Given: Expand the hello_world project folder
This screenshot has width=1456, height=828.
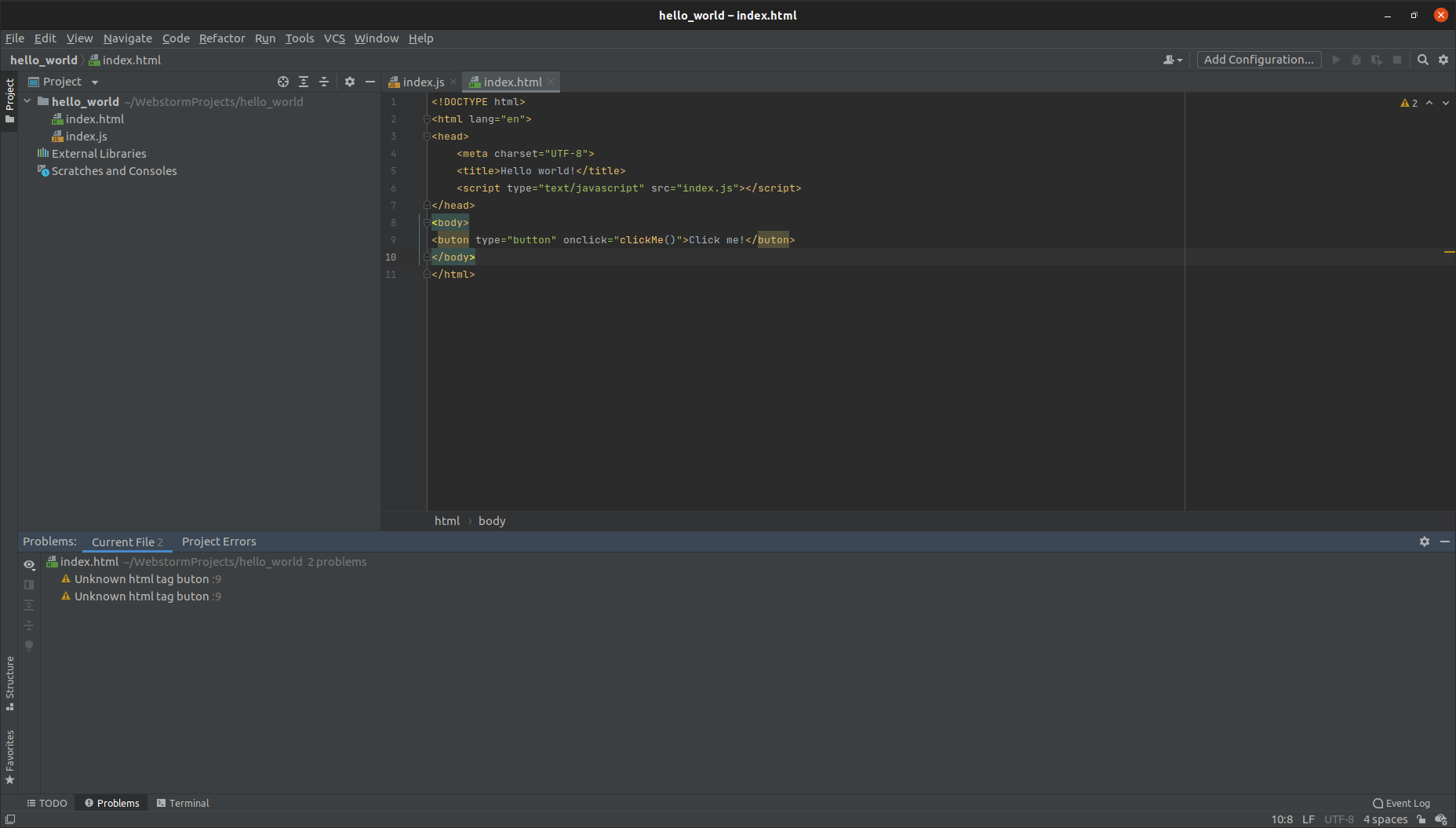Looking at the screenshot, I should [27, 100].
